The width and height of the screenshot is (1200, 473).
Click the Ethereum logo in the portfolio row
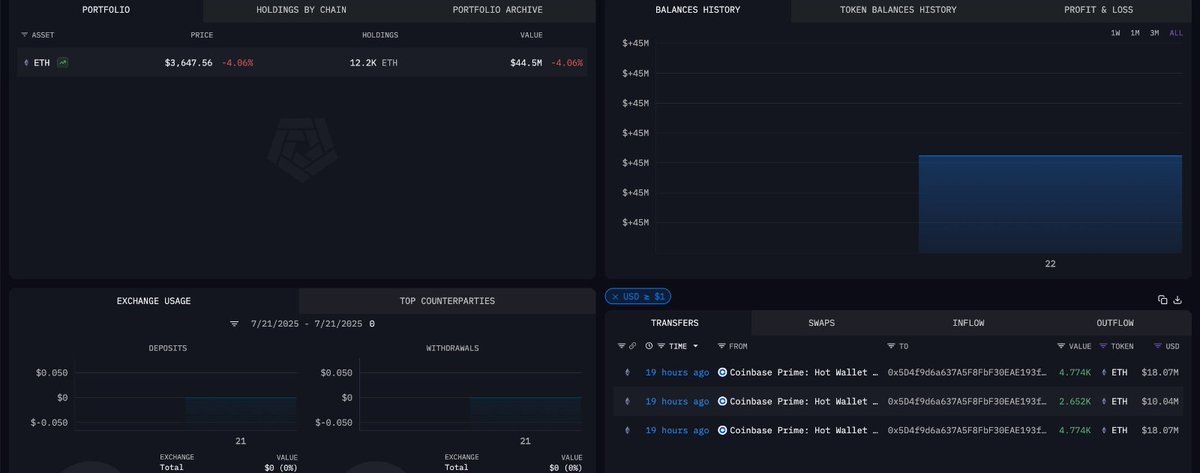point(26,63)
